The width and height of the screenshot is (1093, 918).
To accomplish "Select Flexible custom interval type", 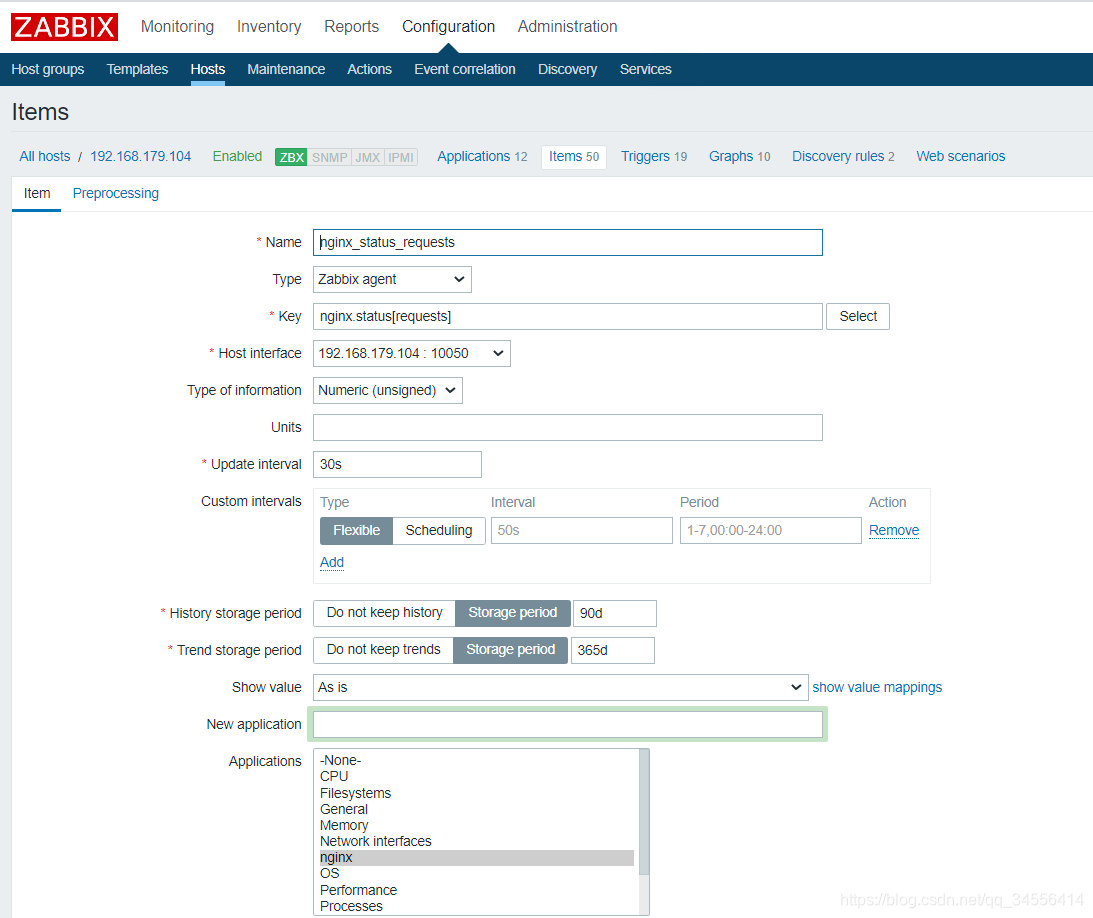I will click(x=356, y=530).
